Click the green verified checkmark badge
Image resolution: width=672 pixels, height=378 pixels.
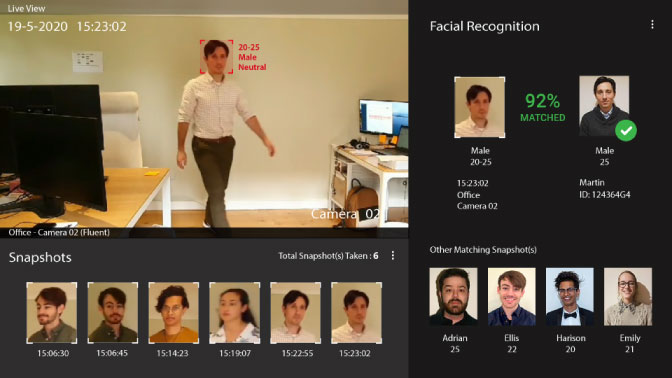(x=626, y=130)
